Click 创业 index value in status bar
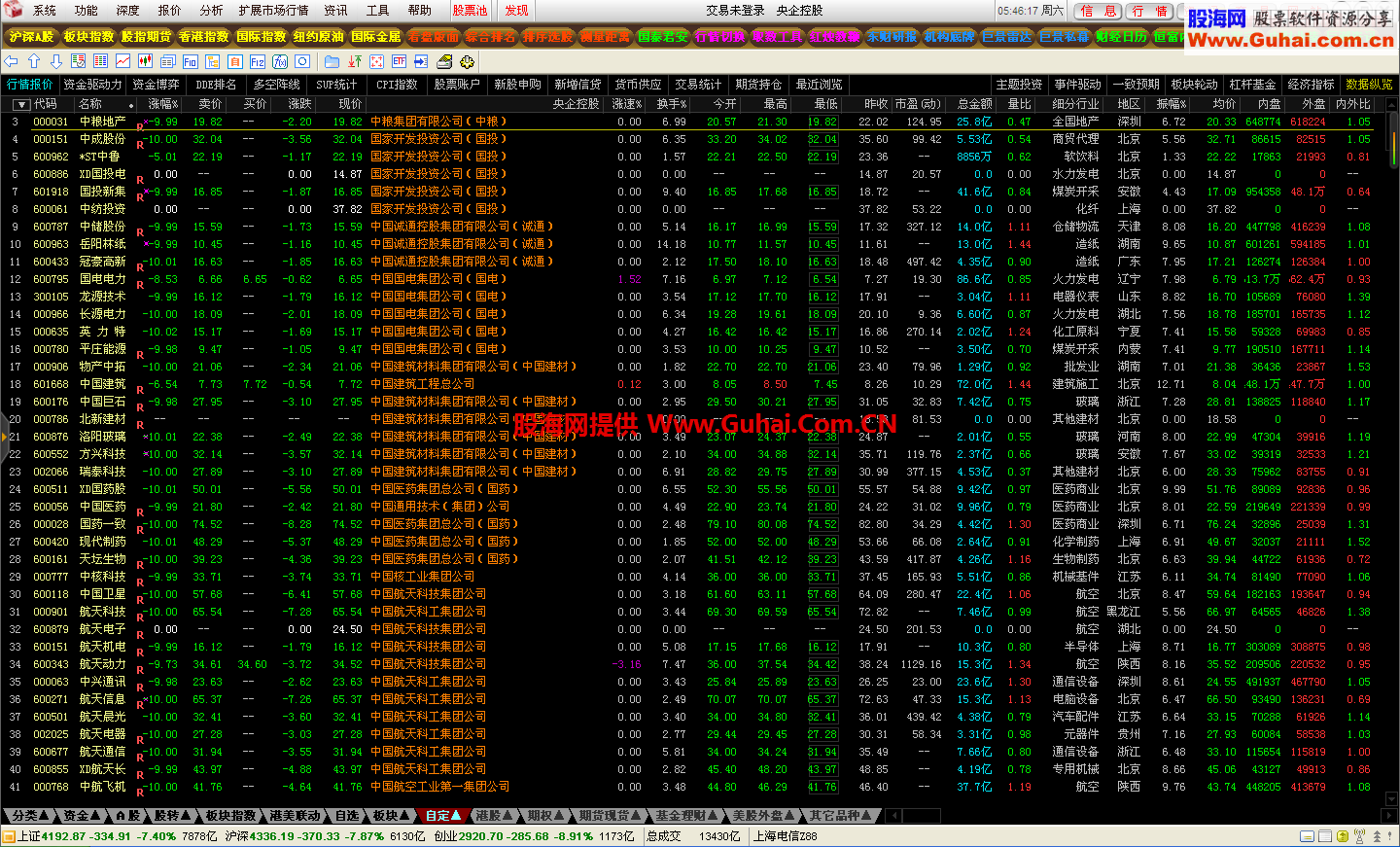 pyautogui.click(x=480, y=836)
